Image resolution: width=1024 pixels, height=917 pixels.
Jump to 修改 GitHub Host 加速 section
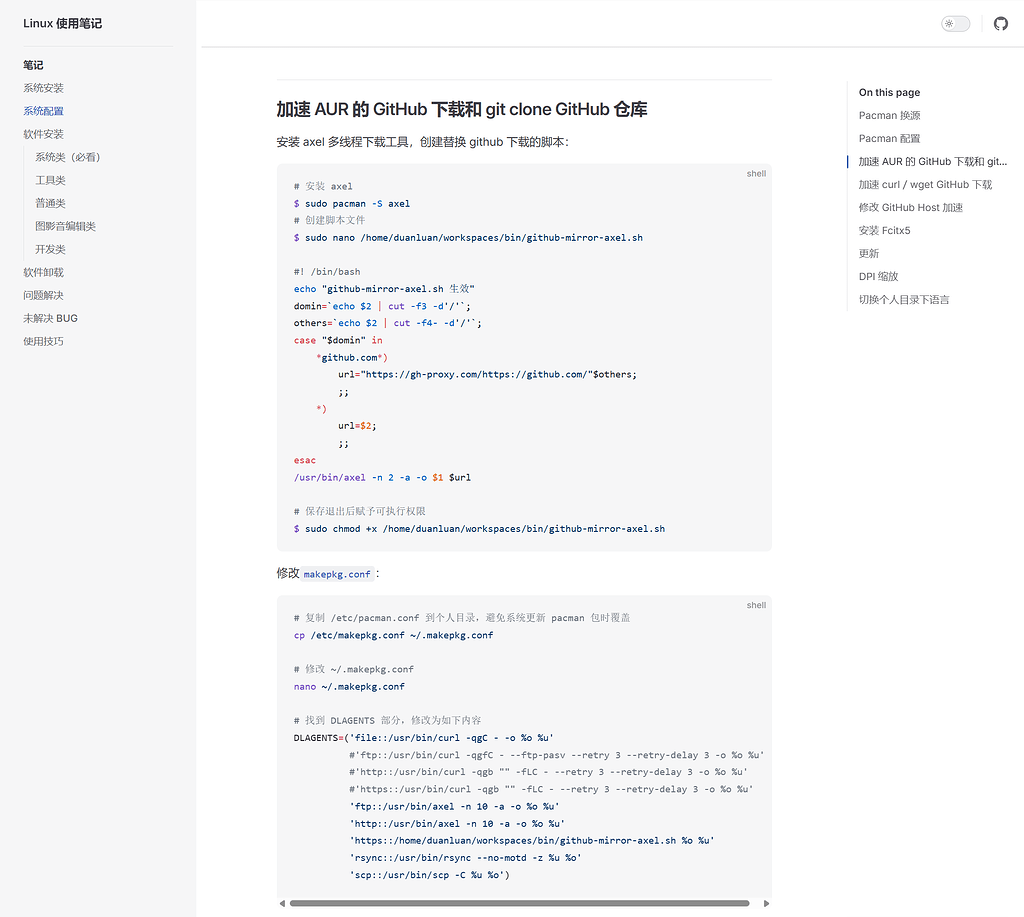(911, 208)
